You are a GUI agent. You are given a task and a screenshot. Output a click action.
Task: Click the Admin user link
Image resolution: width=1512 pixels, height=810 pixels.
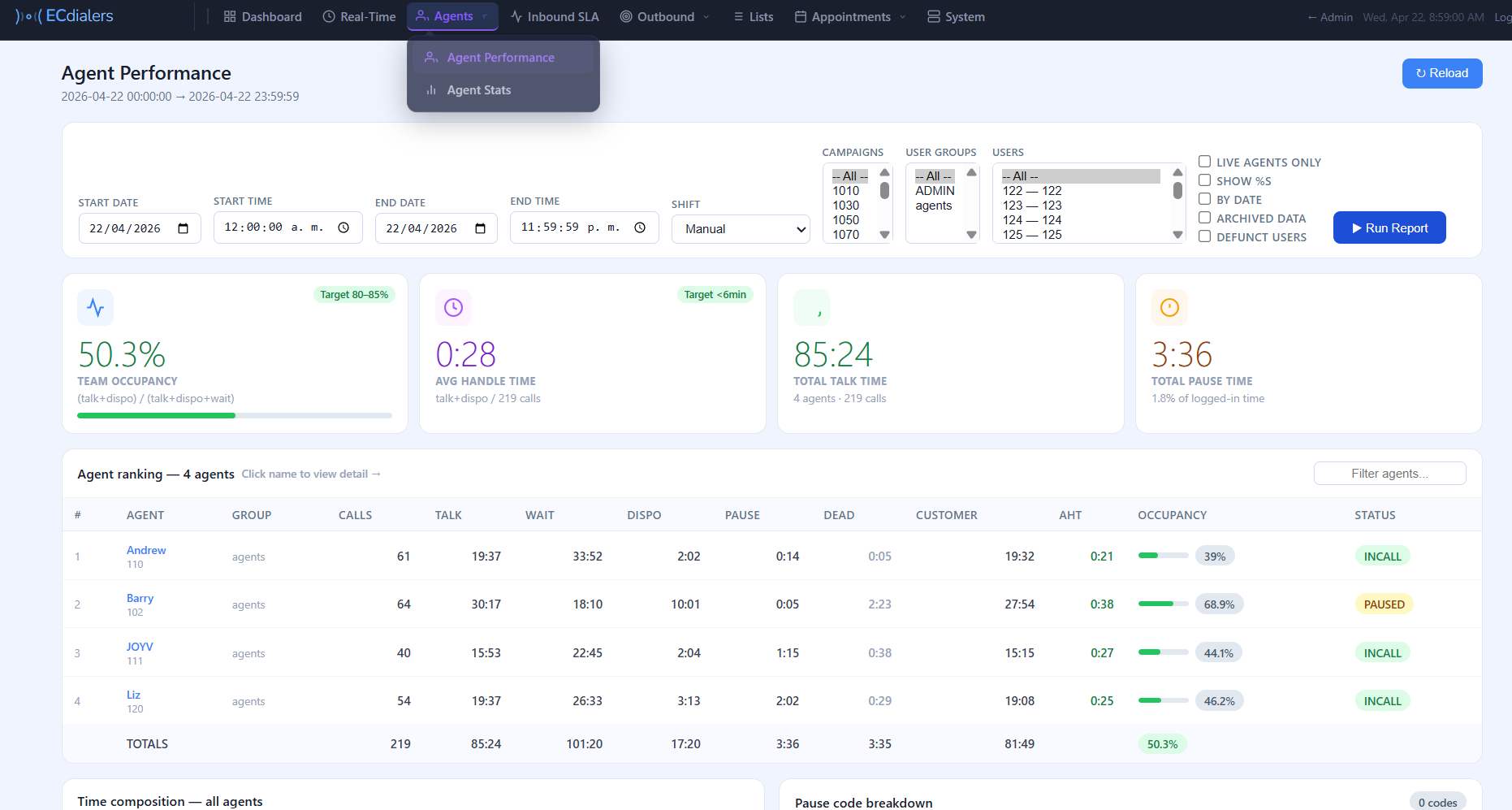pyautogui.click(x=1330, y=17)
